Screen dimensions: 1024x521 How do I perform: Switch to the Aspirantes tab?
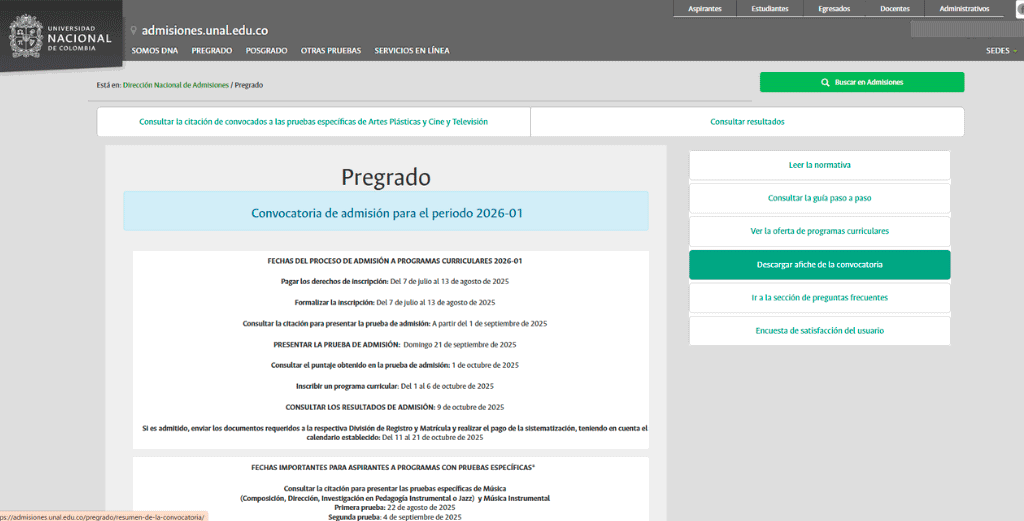(x=705, y=9)
